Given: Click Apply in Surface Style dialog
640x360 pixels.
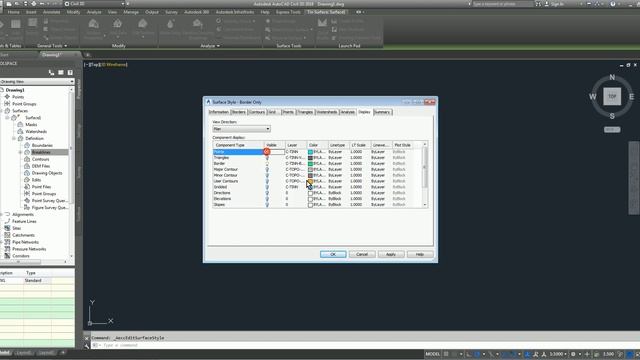Looking at the screenshot, I should (391, 254).
